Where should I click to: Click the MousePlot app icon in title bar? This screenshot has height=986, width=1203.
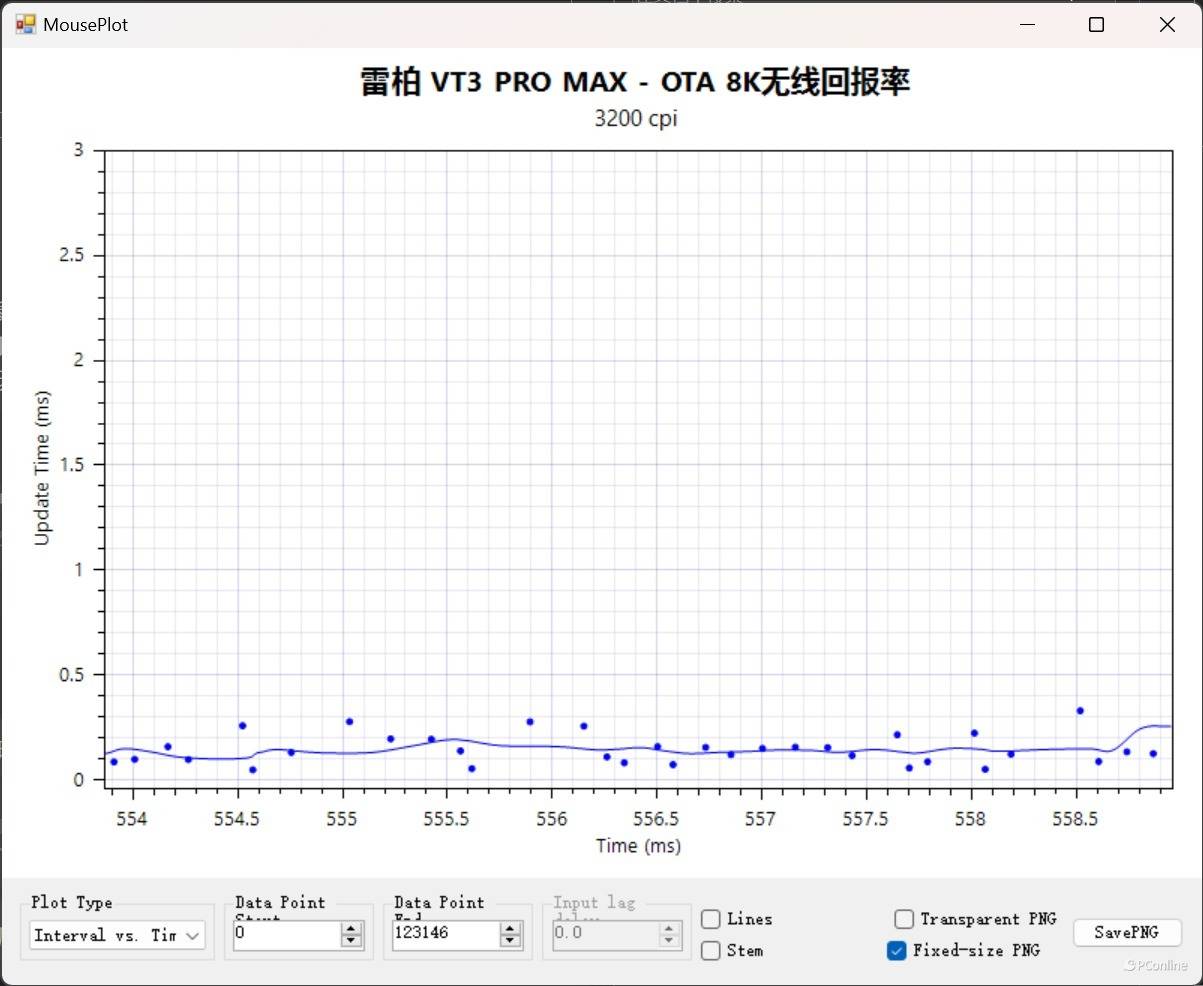click(25, 24)
